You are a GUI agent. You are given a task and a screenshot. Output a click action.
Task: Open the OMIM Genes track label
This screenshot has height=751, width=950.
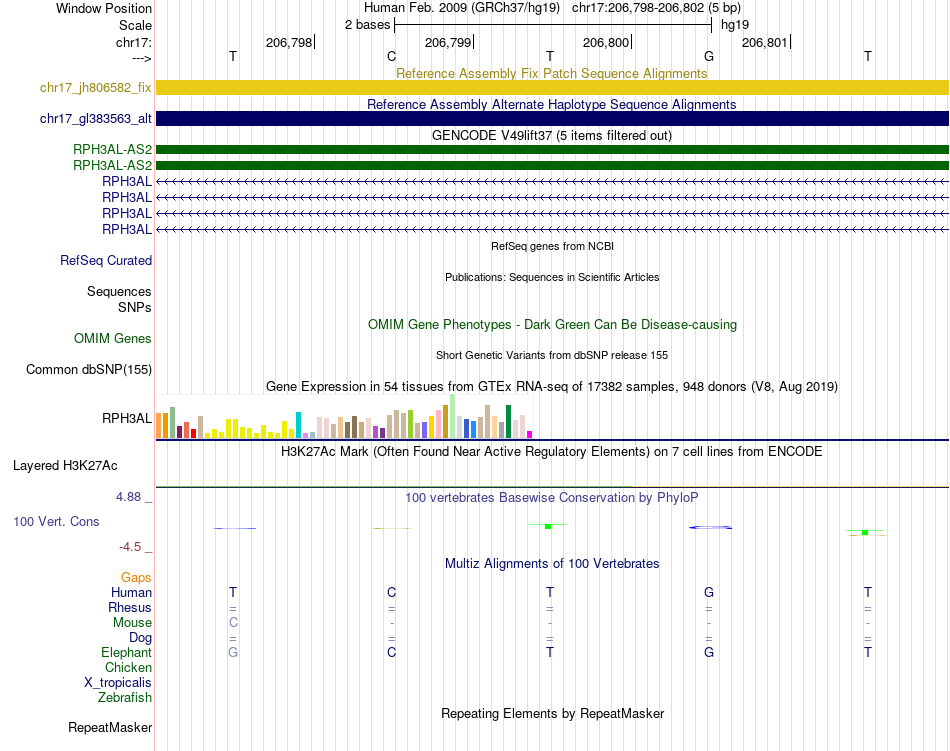pos(113,339)
